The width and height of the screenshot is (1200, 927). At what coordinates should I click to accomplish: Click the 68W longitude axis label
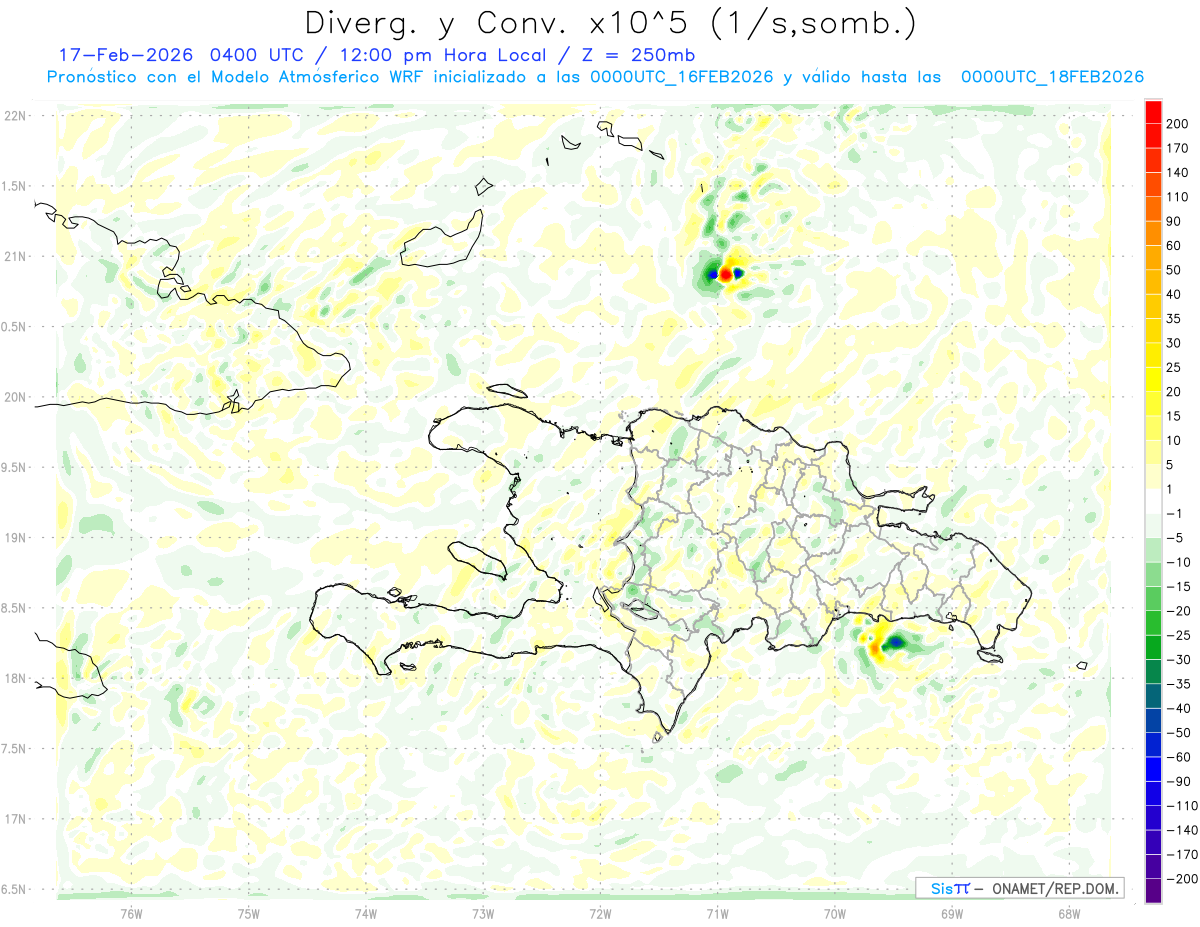[x=1068, y=913]
